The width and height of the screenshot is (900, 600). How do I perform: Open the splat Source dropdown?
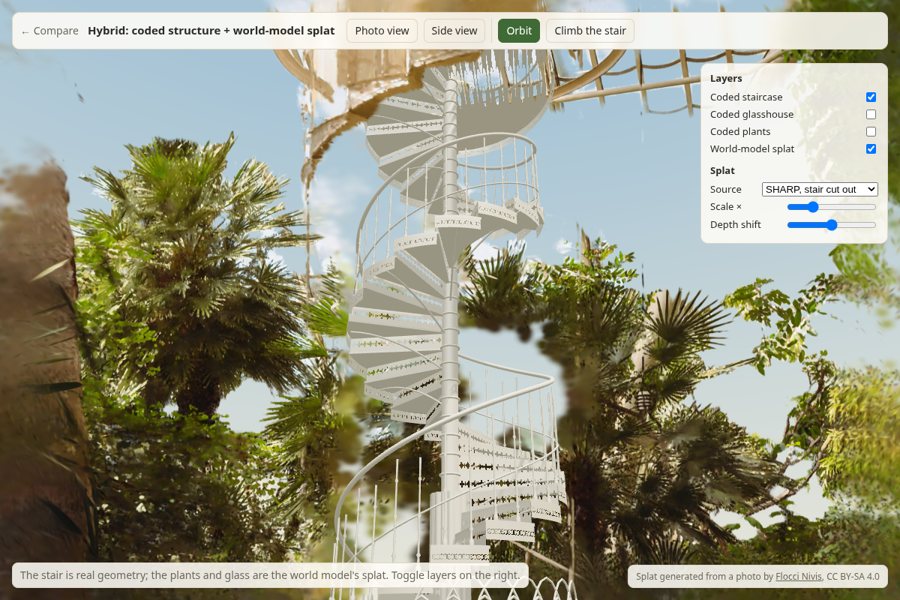(x=820, y=189)
